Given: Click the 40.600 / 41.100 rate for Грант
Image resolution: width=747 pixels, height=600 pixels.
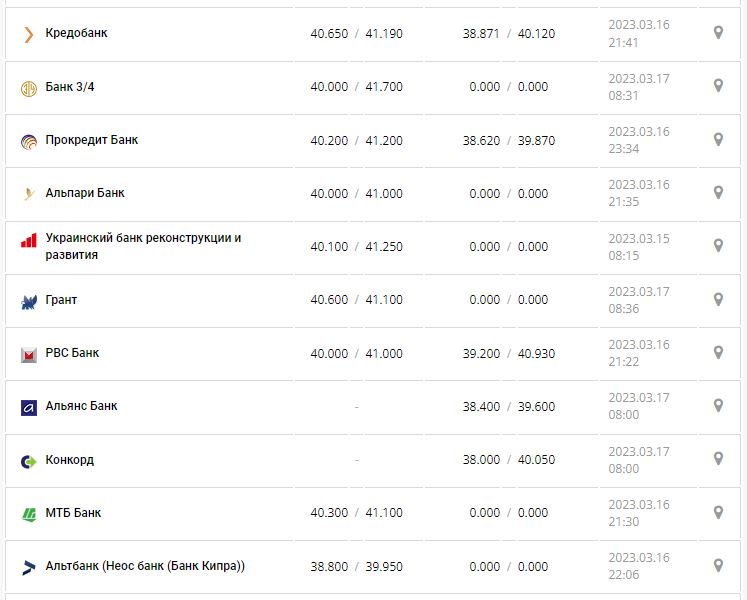Looking at the screenshot, I should point(356,300).
